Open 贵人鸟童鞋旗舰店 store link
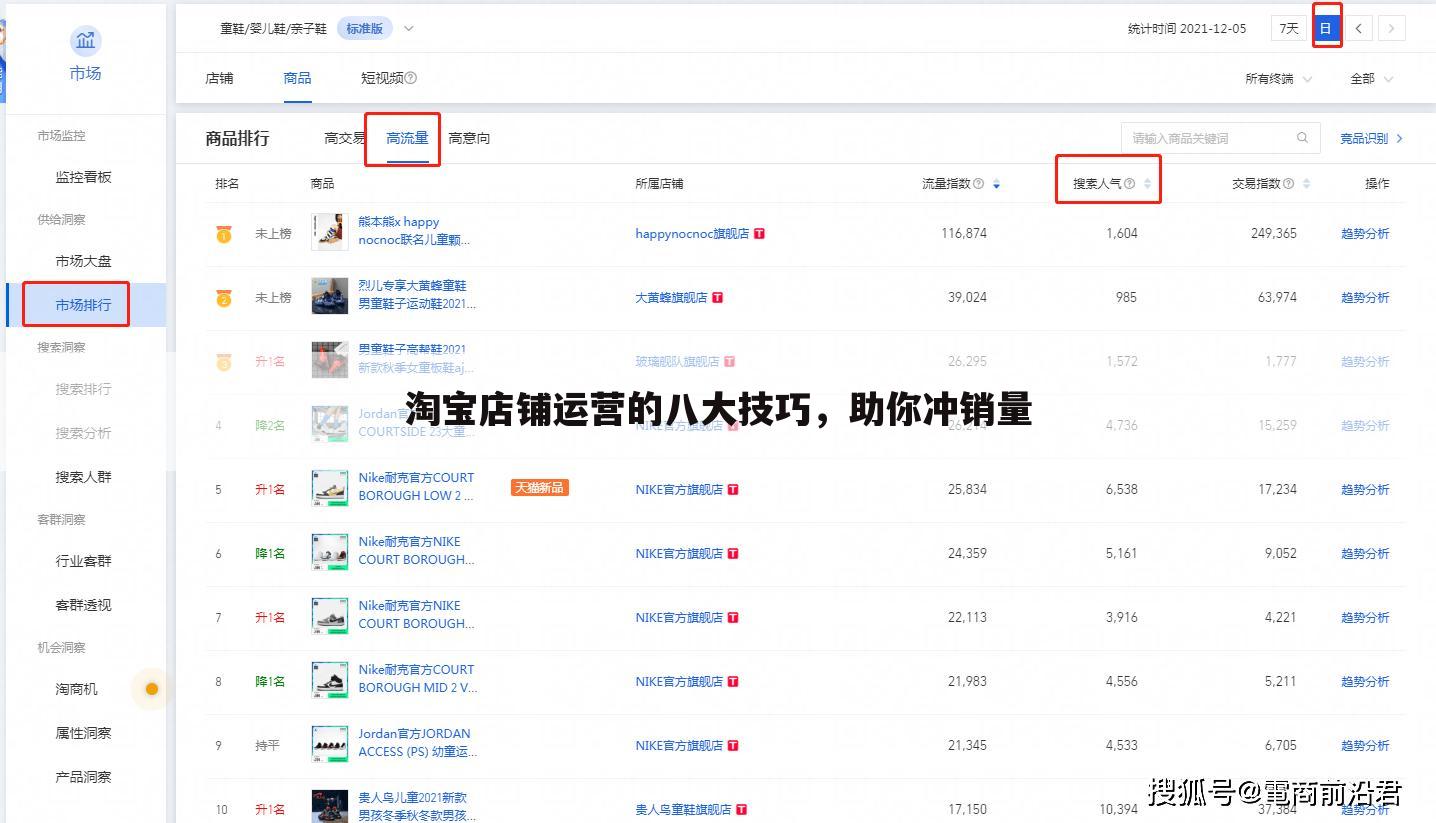1436x823 pixels. pyautogui.click(x=683, y=810)
